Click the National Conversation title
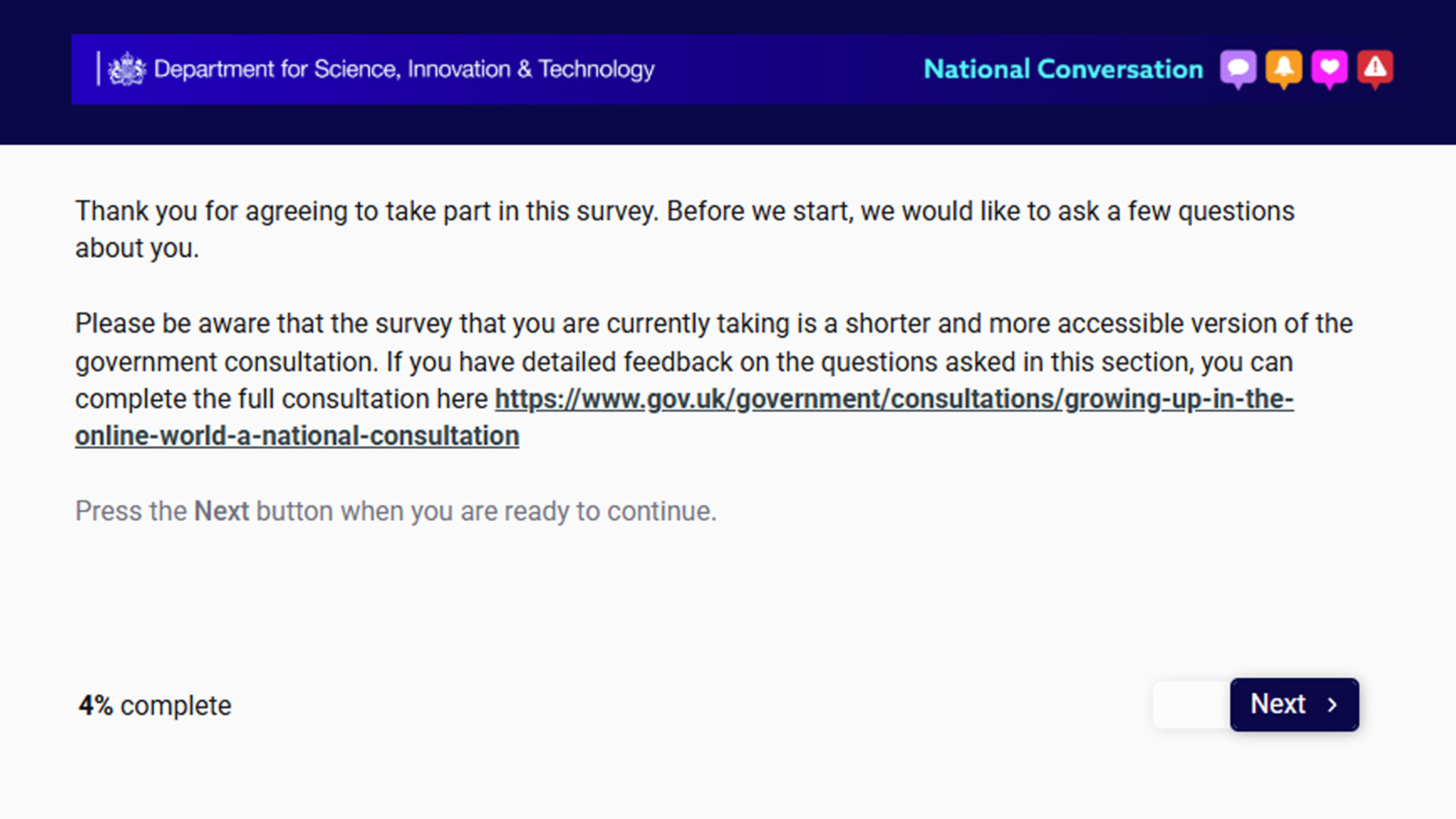This screenshot has width=1456, height=819. [x=1063, y=69]
